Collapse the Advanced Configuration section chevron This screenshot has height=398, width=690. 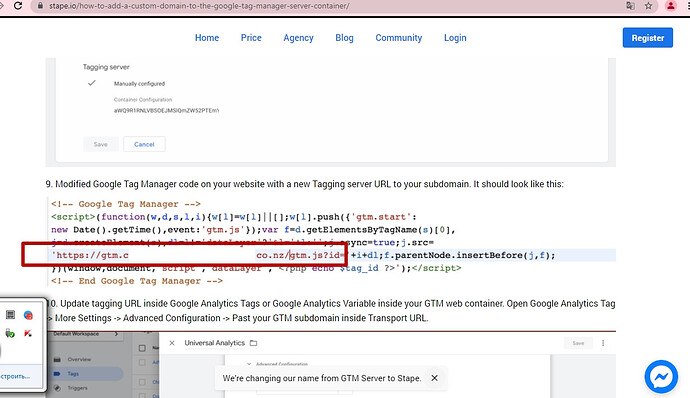click(x=249, y=365)
